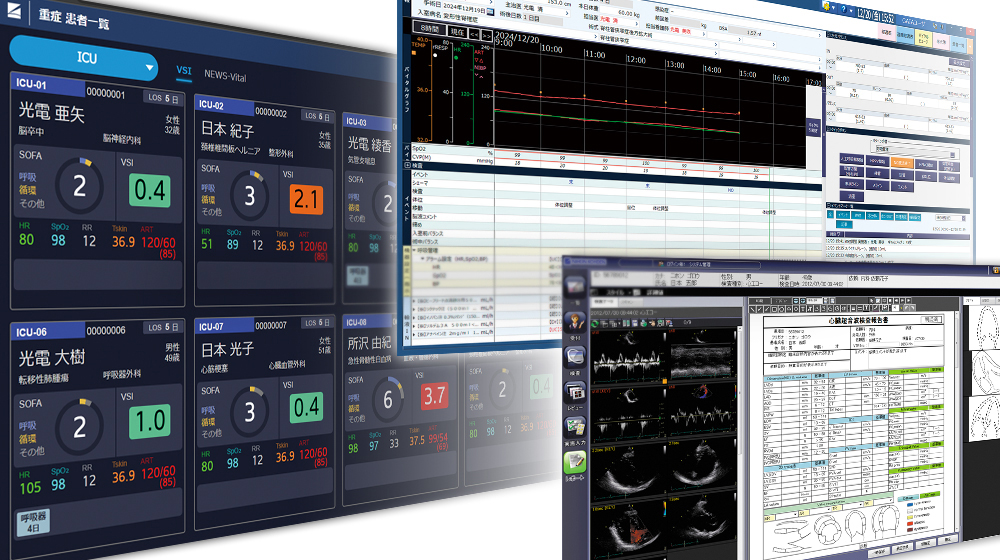Open the レポート report icon in sidebar
The height and width of the screenshot is (560, 1000).
[575, 462]
